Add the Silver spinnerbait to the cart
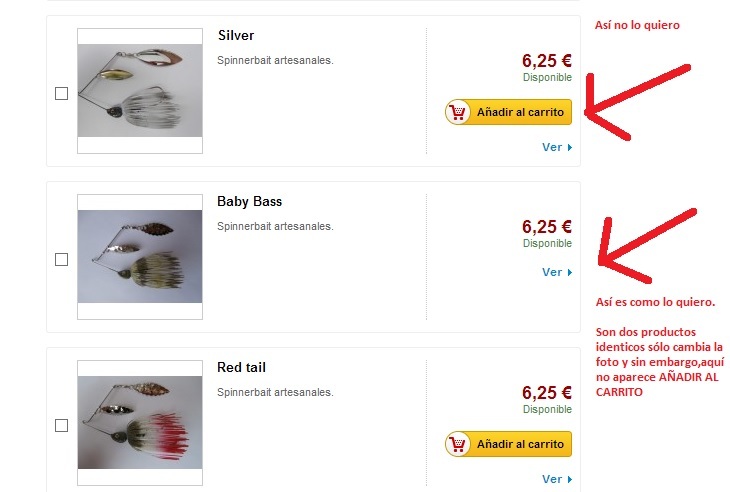The image size is (730, 492). click(508, 112)
